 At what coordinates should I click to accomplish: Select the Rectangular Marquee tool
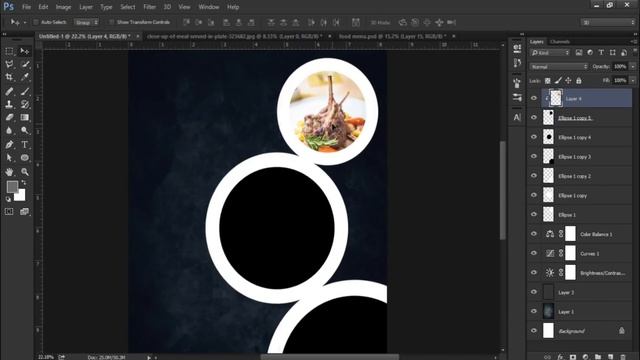coord(9,51)
